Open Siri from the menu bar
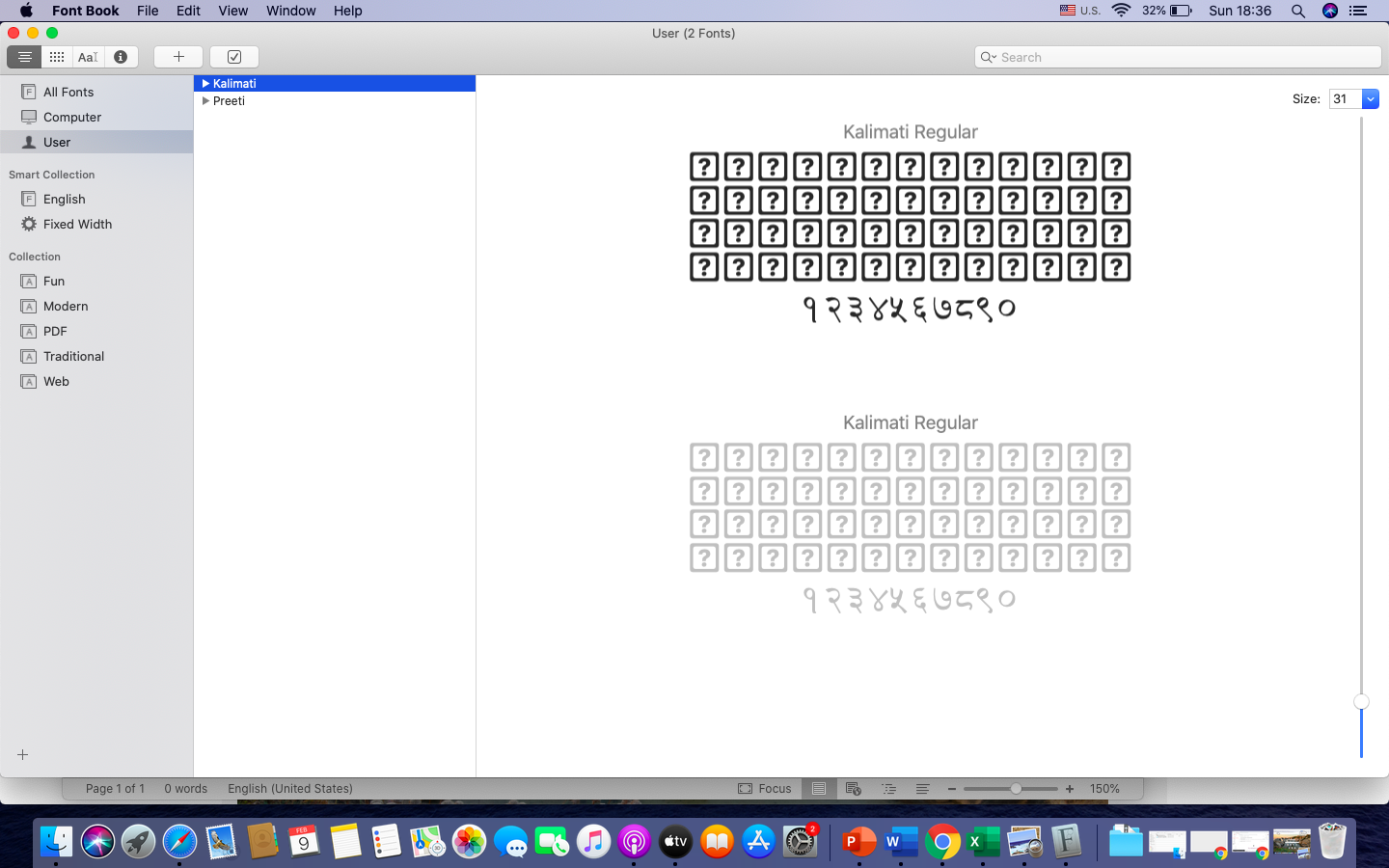Screen dimensions: 1389x868 1330,11
